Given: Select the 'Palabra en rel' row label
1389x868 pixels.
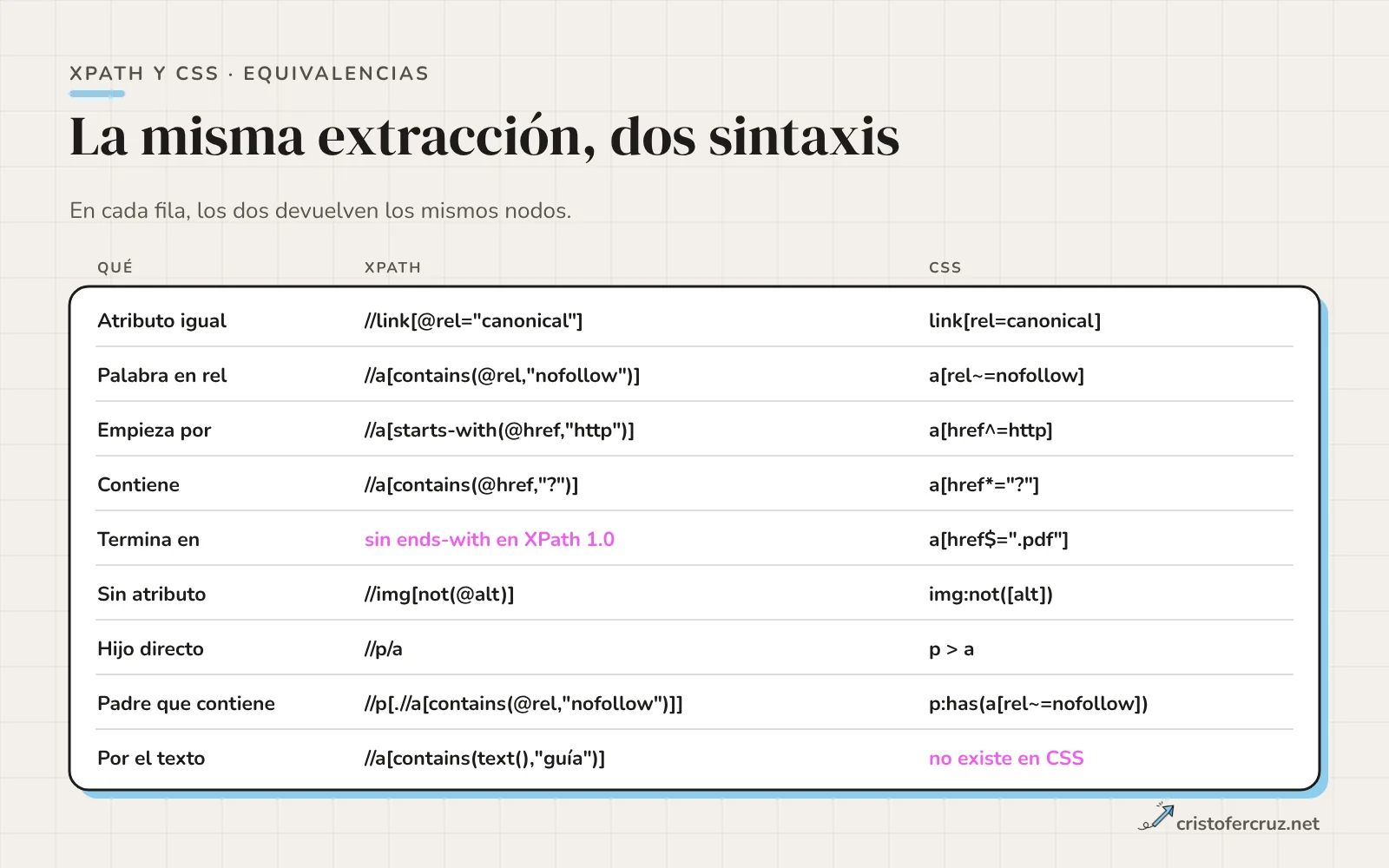Looking at the screenshot, I should [161, 376].
